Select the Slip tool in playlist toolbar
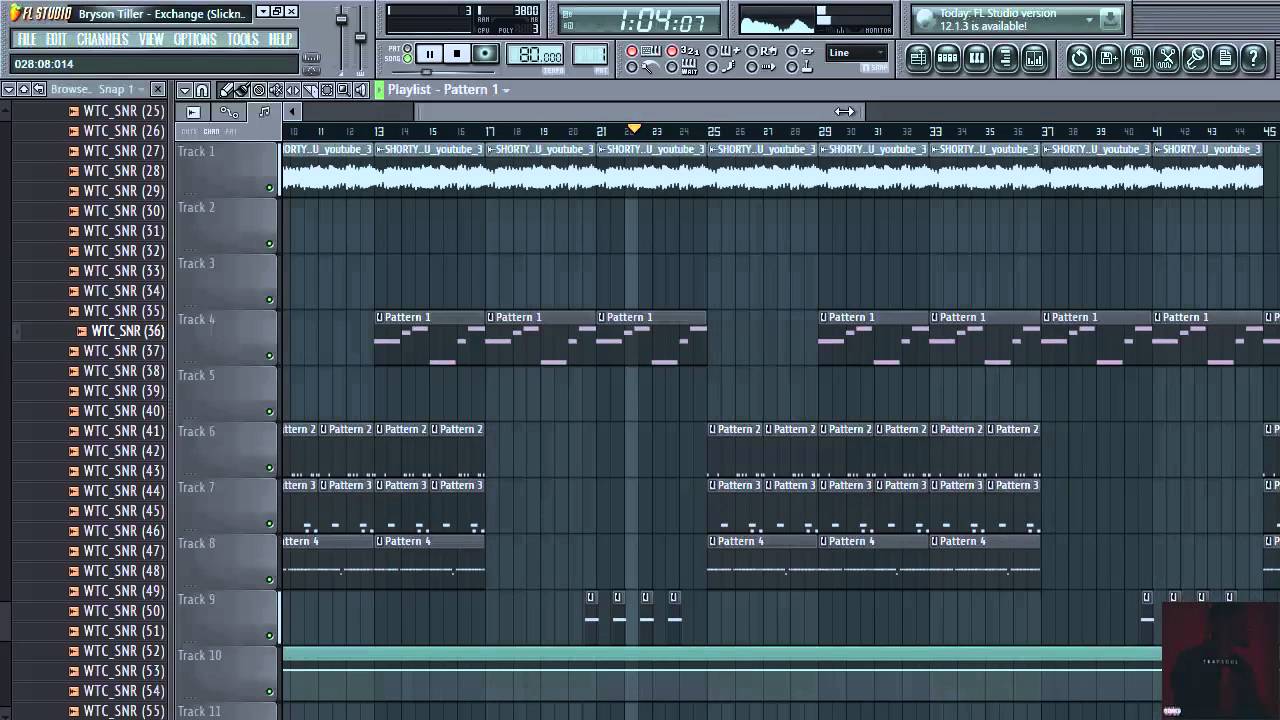The width and height of the screenshot is (1280, 720). click(293, 90)
